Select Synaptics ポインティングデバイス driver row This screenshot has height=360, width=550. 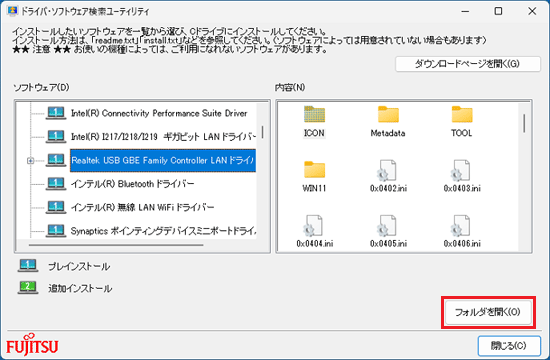pos(163,231)
